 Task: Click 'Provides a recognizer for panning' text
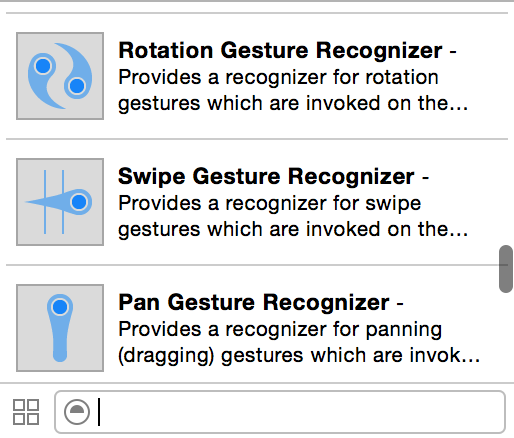click(x=280, y=330)
